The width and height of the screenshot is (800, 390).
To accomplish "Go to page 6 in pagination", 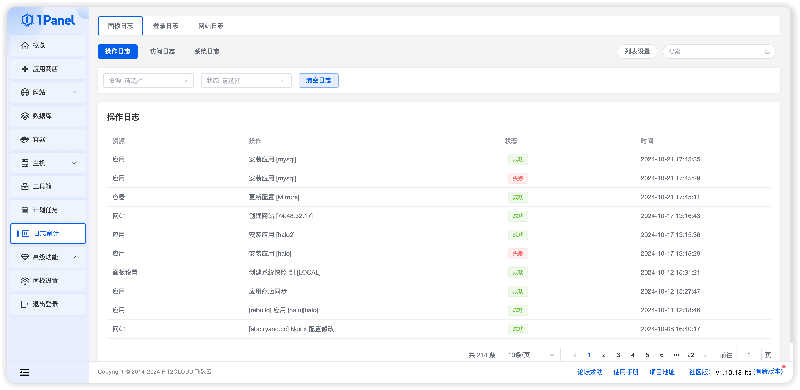I will (662, 355).
